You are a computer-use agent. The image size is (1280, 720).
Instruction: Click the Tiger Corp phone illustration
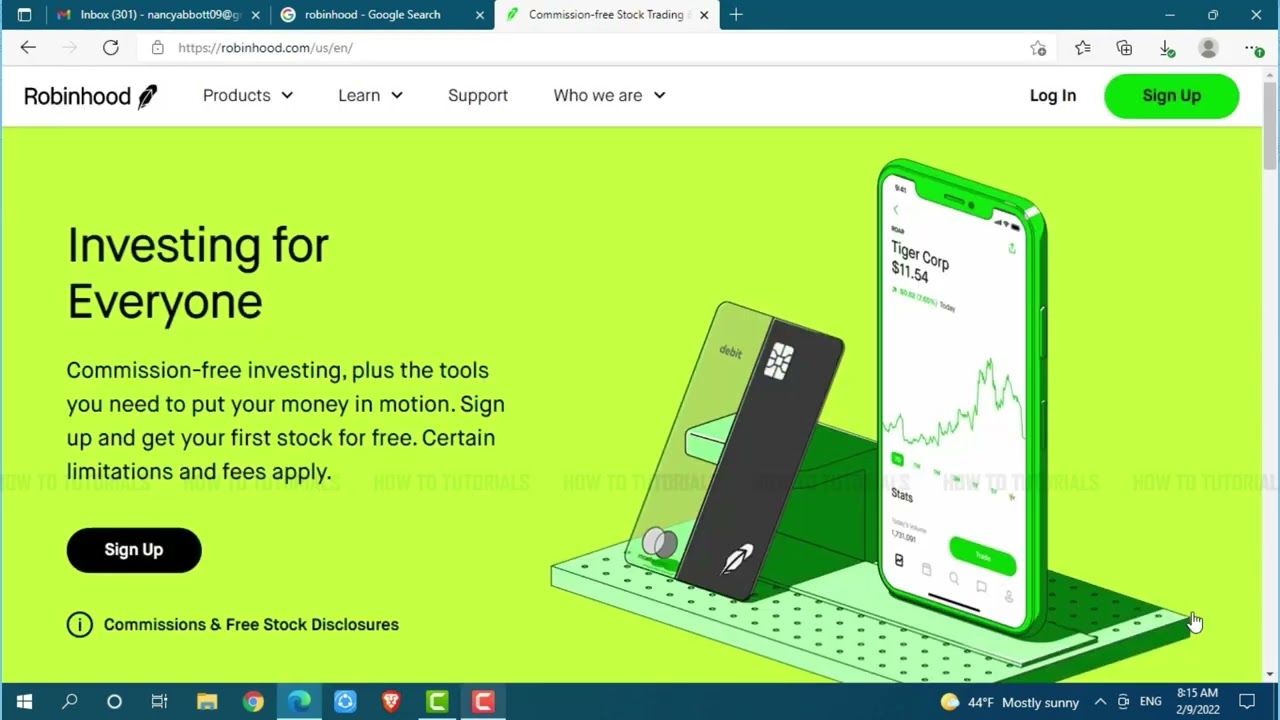pos(962,400)
